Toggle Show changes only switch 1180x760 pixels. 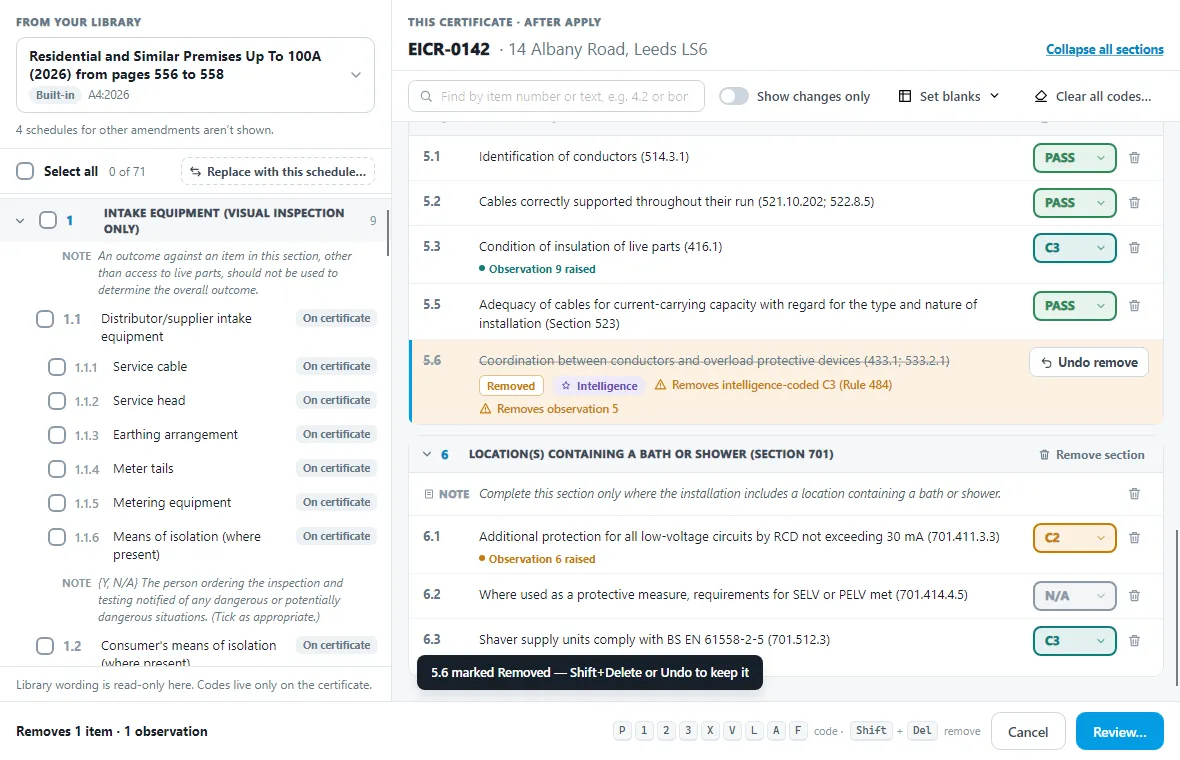[734, 96]
